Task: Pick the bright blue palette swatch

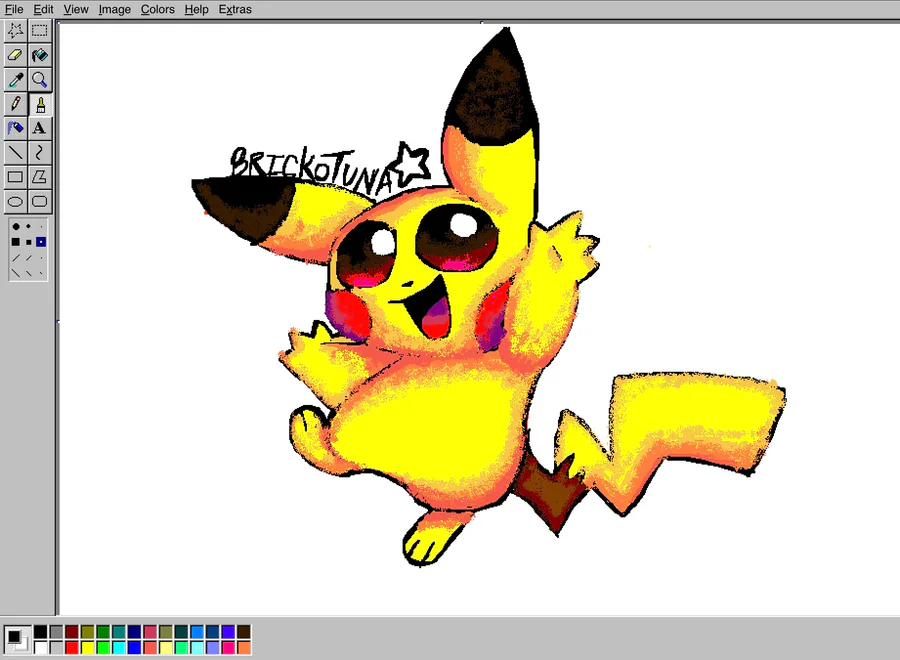Action: [134, 648]
